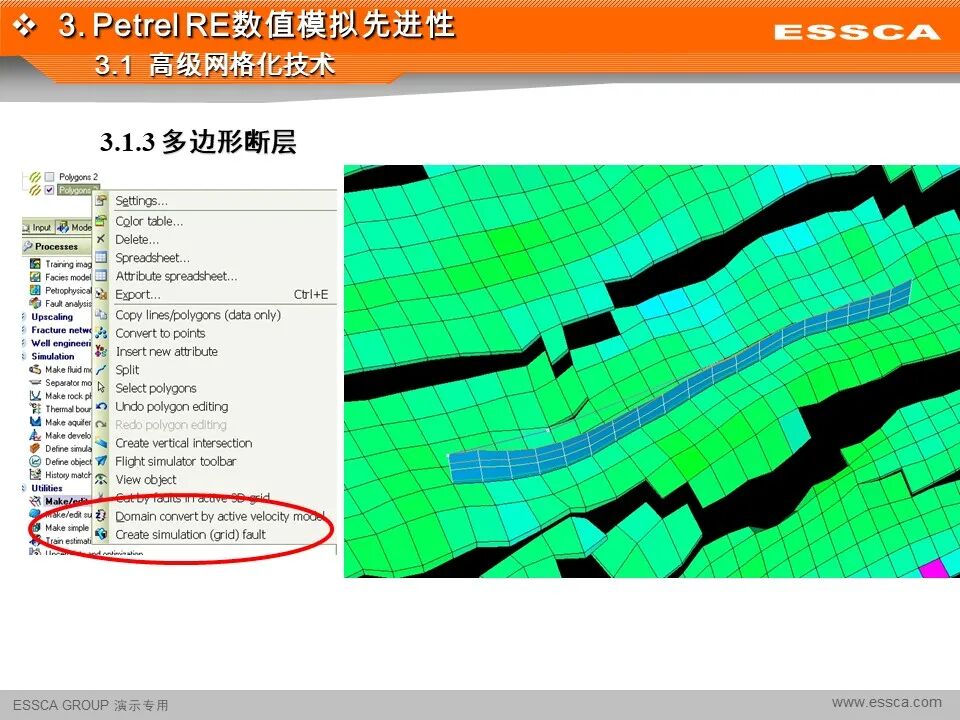Switch to the Input pane tab
The image size is (960, 720).
[x=38, y=227]
